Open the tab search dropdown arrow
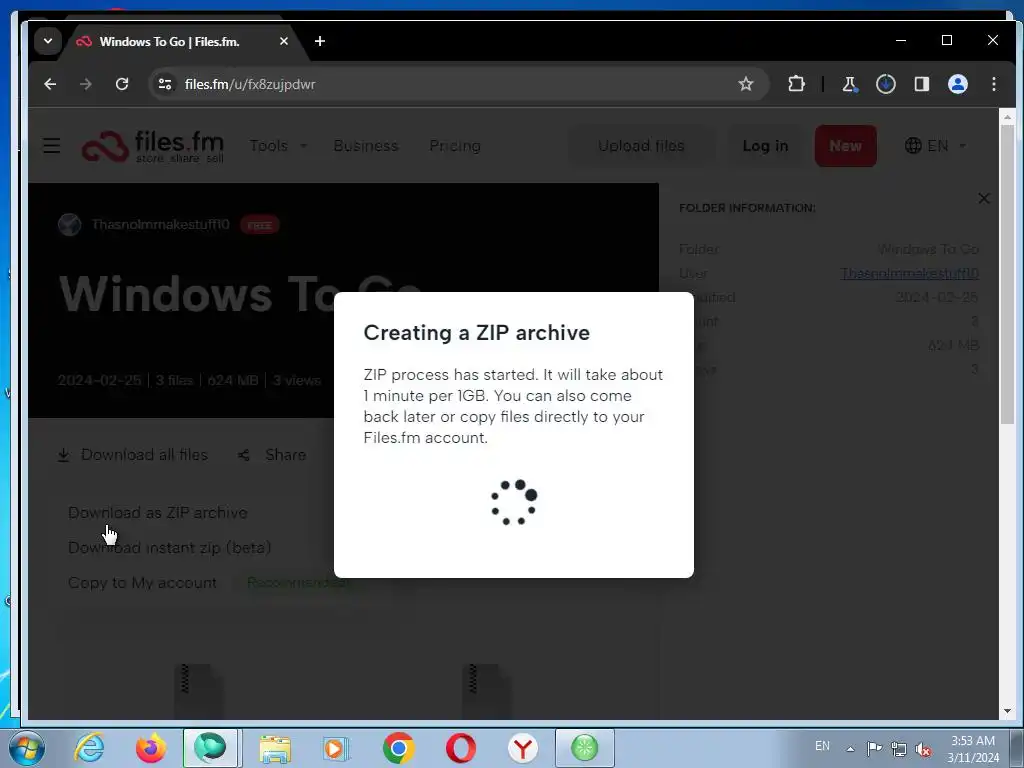The width and height of the screenshot is (1024, 768). (48, 41)
